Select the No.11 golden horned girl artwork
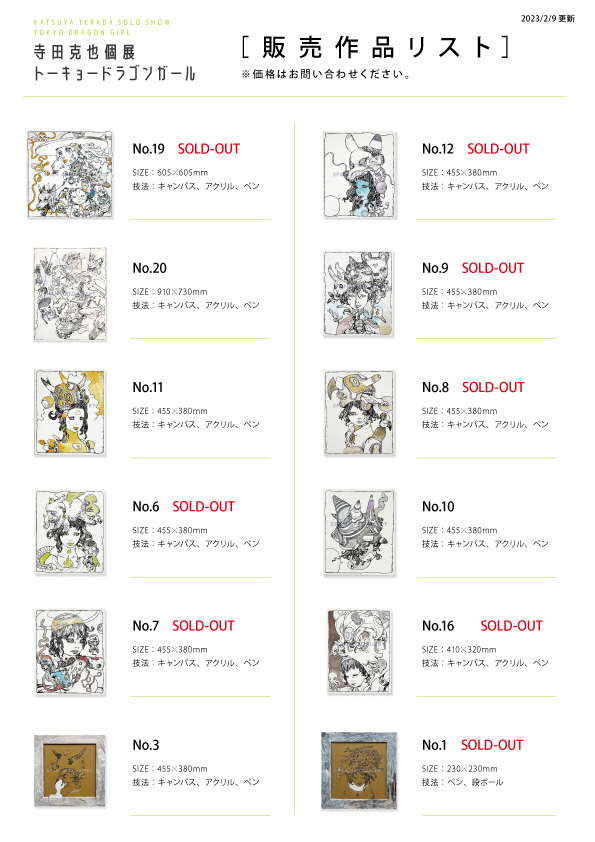 tap(70, 412)
